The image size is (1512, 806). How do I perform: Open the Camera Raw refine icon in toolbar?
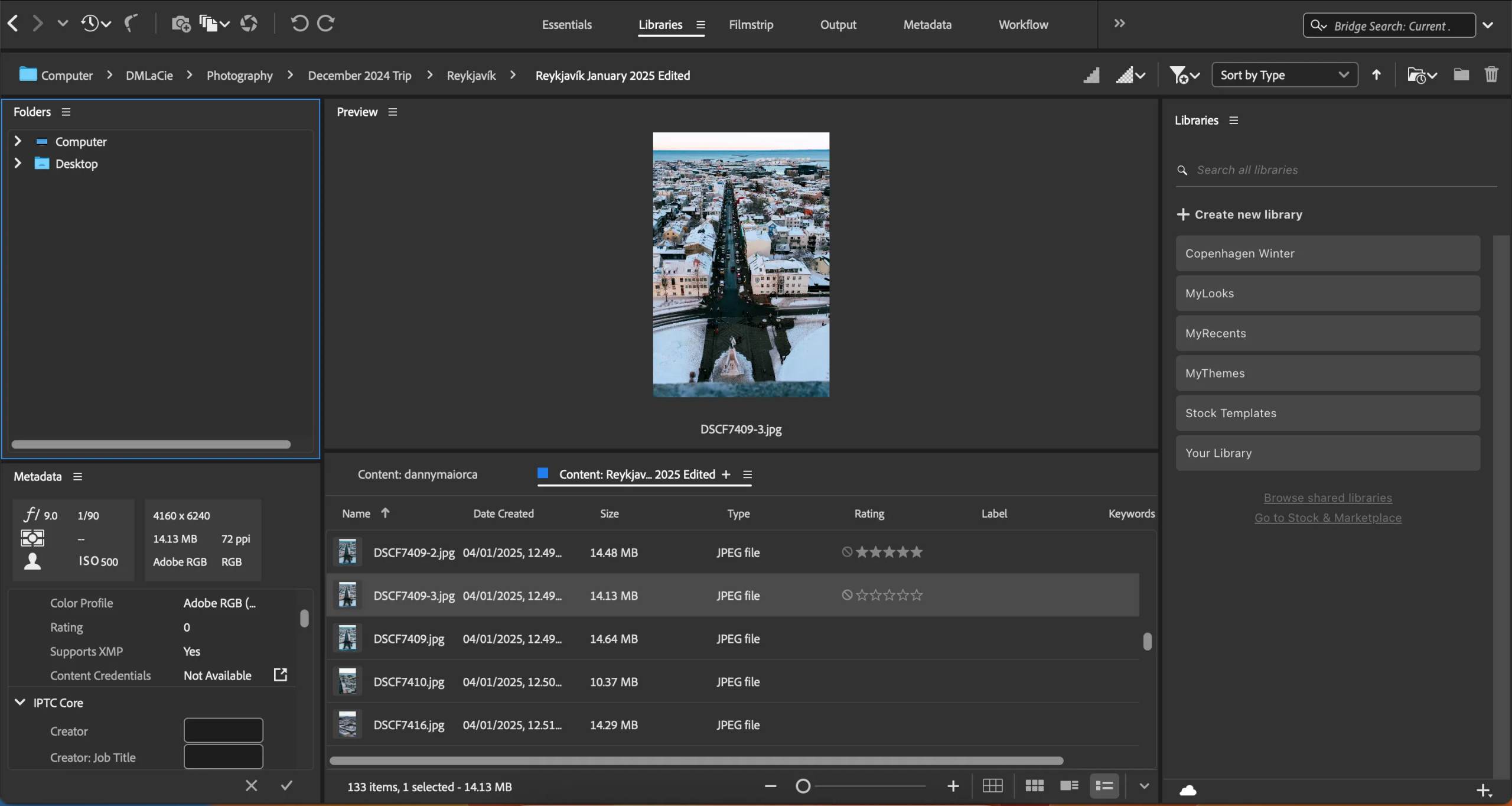249,23
